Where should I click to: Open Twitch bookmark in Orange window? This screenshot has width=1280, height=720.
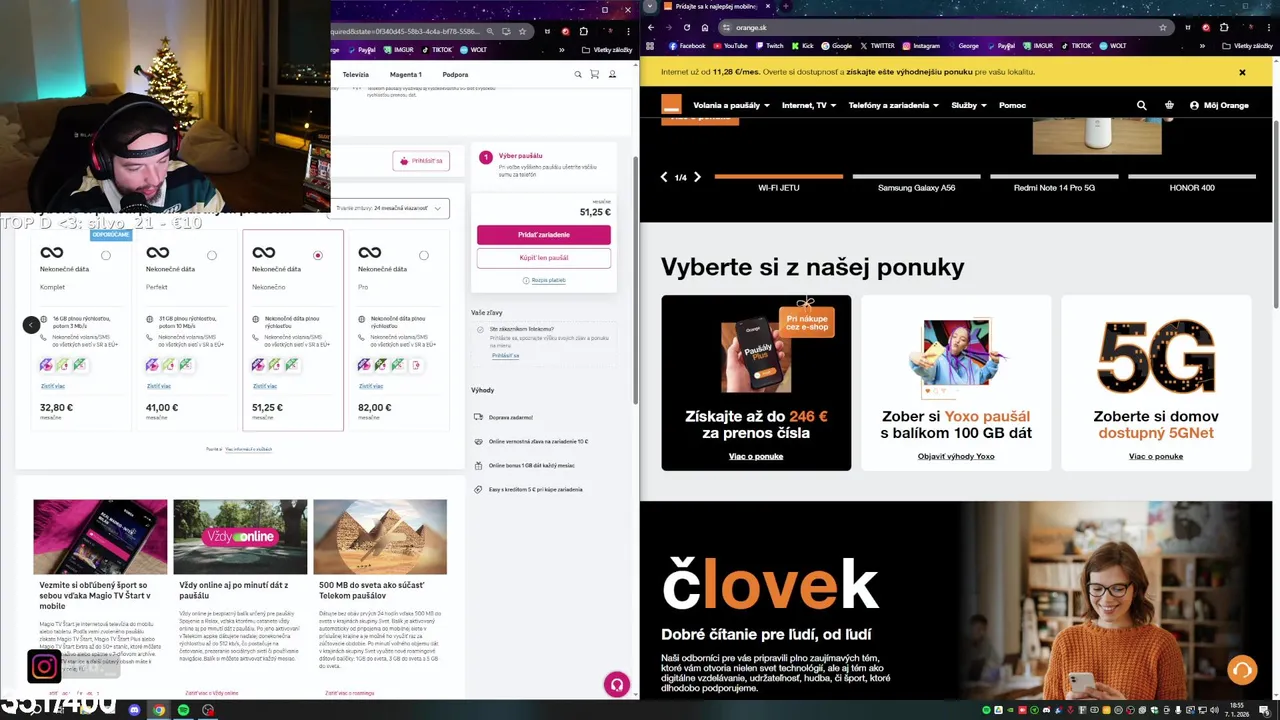coord(769,46)
